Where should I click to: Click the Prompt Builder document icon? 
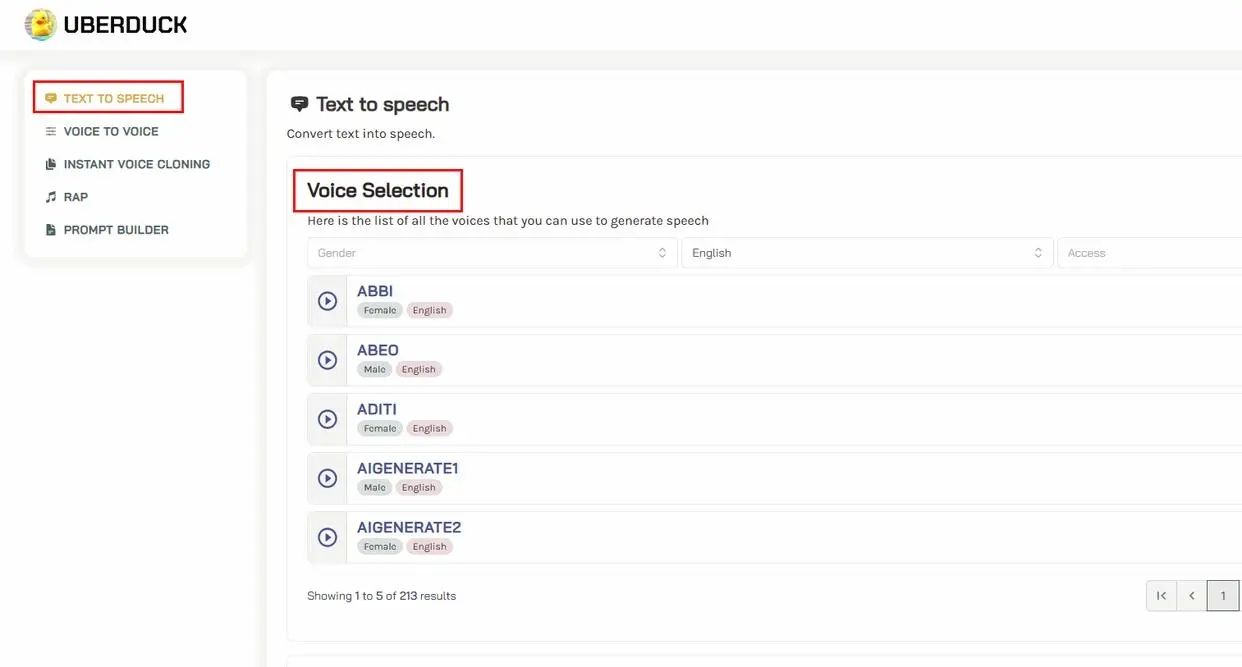[51, 230]
